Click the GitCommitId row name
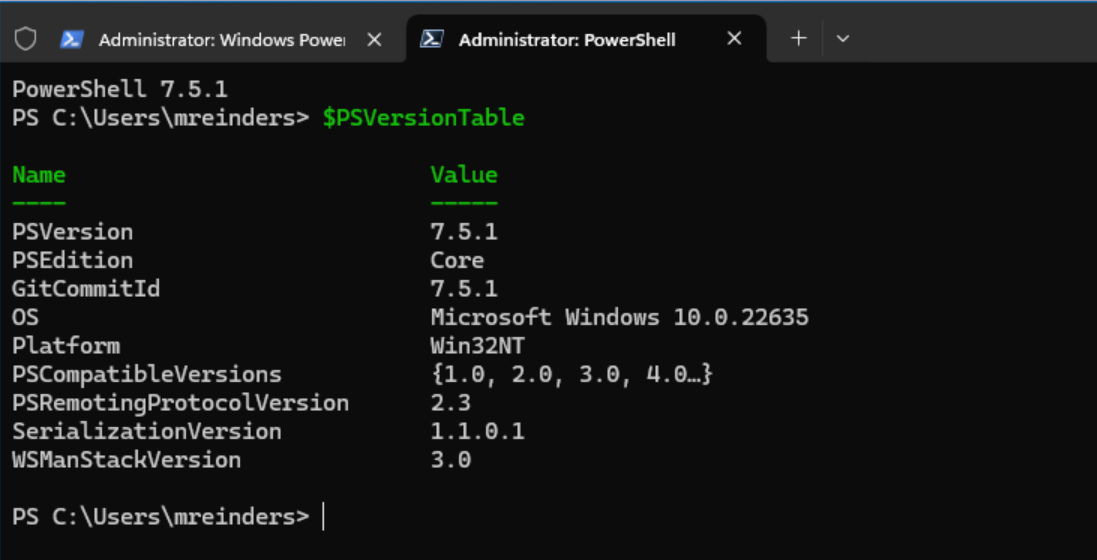This screenshot has height=560, width=1097. [86, 288]
